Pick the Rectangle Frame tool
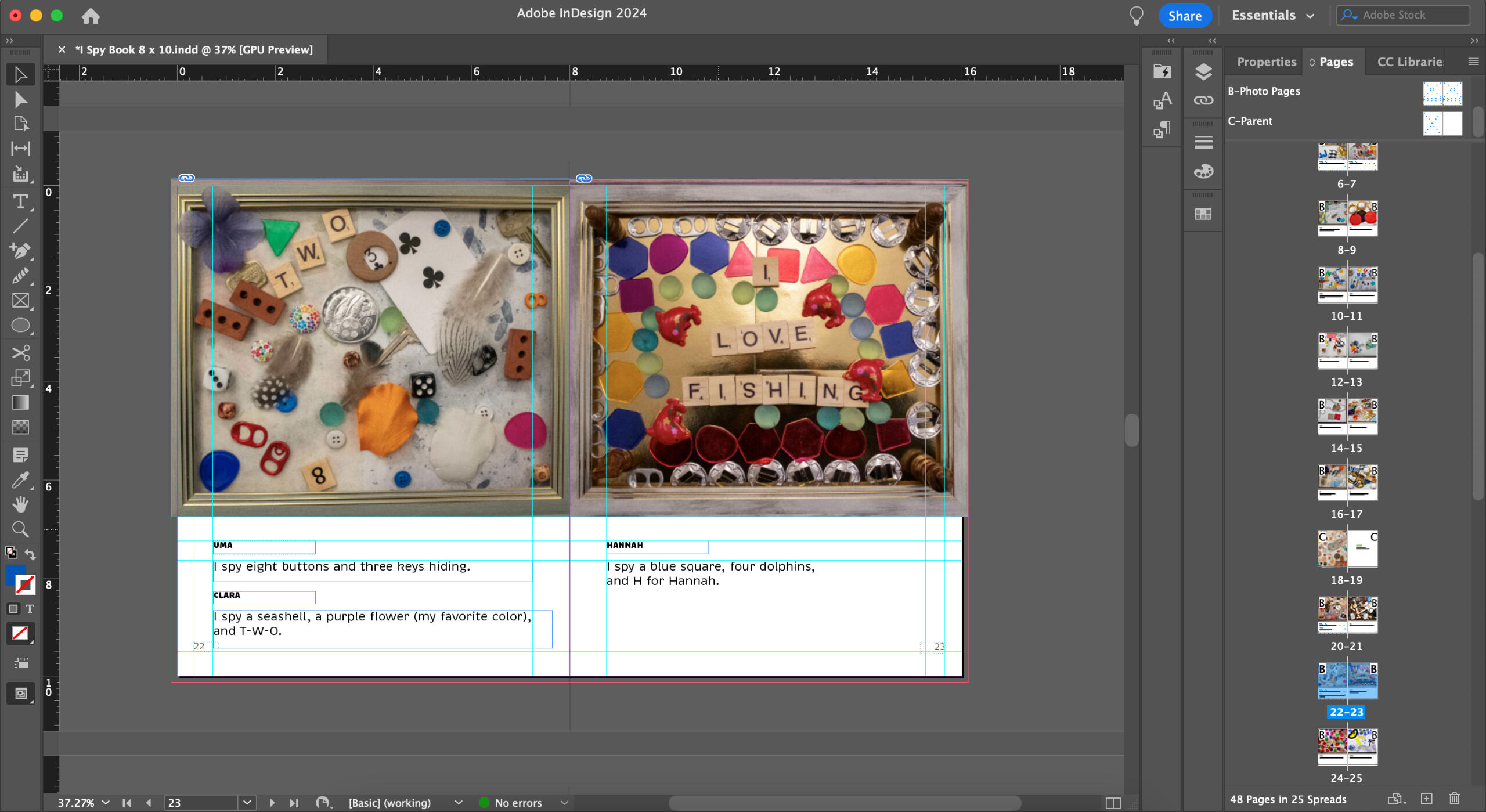 (20, 301)
